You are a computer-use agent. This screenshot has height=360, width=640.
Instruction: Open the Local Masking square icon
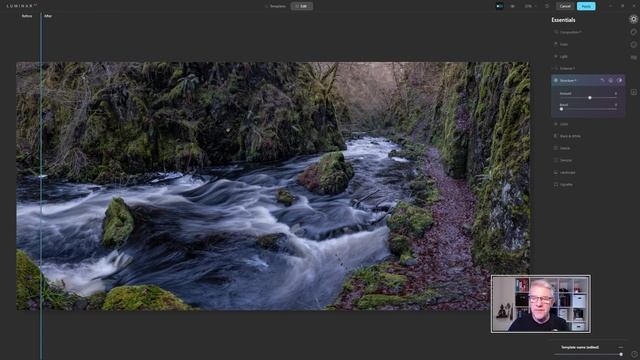click(633, 92)
